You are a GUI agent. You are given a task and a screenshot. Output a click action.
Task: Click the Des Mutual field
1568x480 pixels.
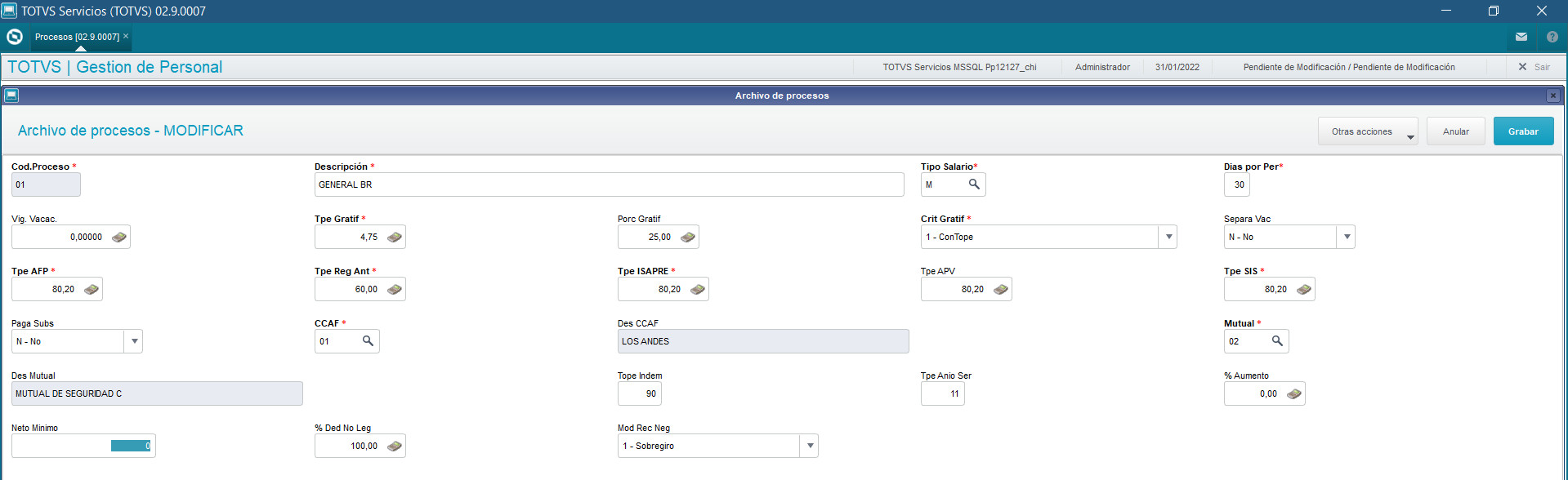(157, 393)
